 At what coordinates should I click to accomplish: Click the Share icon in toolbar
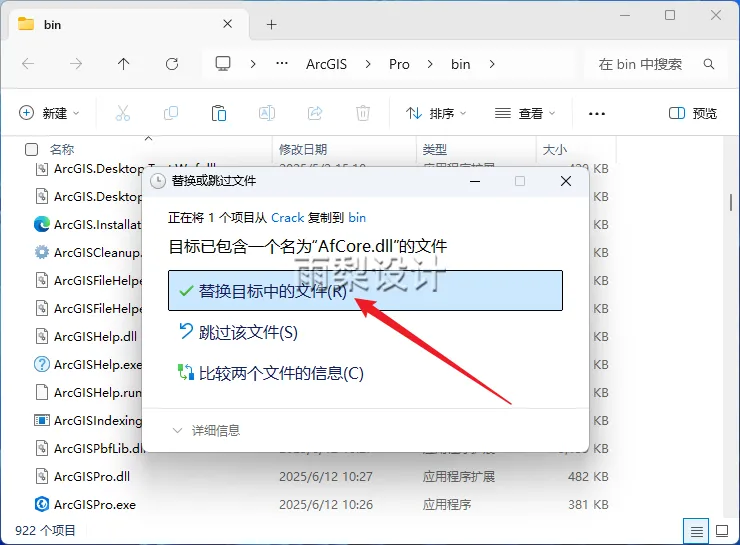[315, 113]
